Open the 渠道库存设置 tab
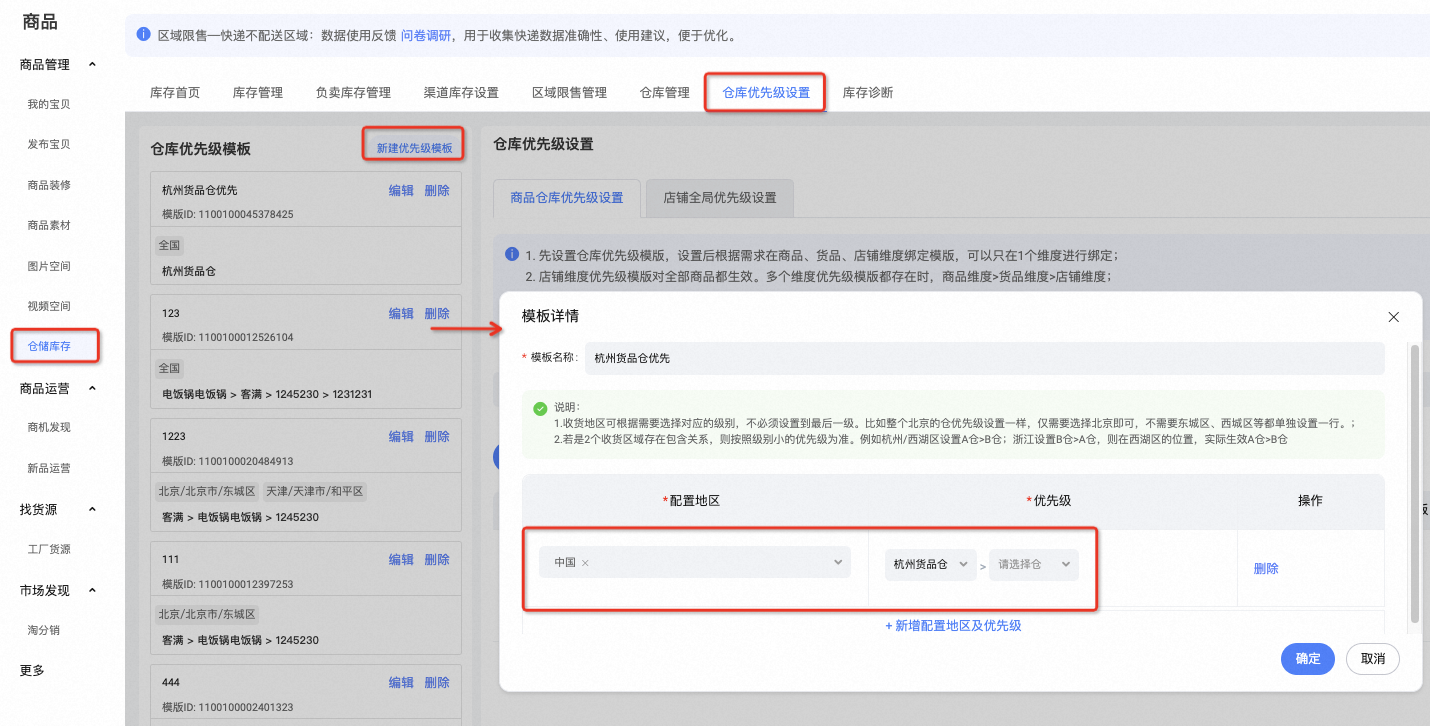Viewport: 1430px width, 726px height. point(461,92)
